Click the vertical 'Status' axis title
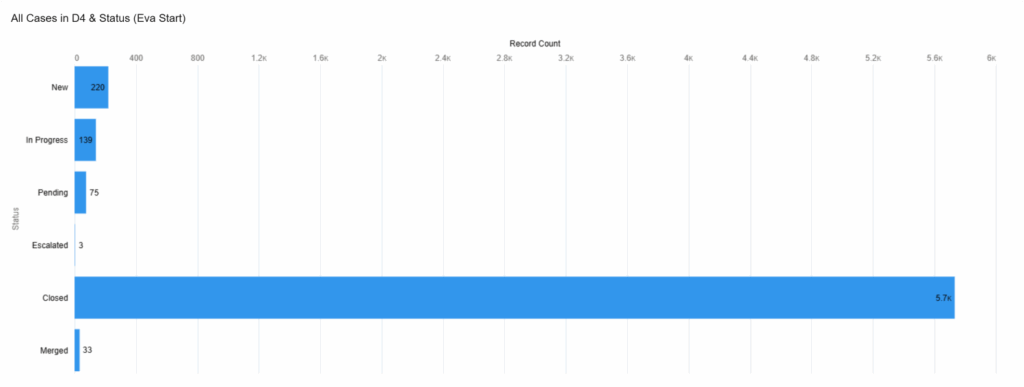Image resolution: width=1024 pixels, height=387 pixels. pos(15,219)
